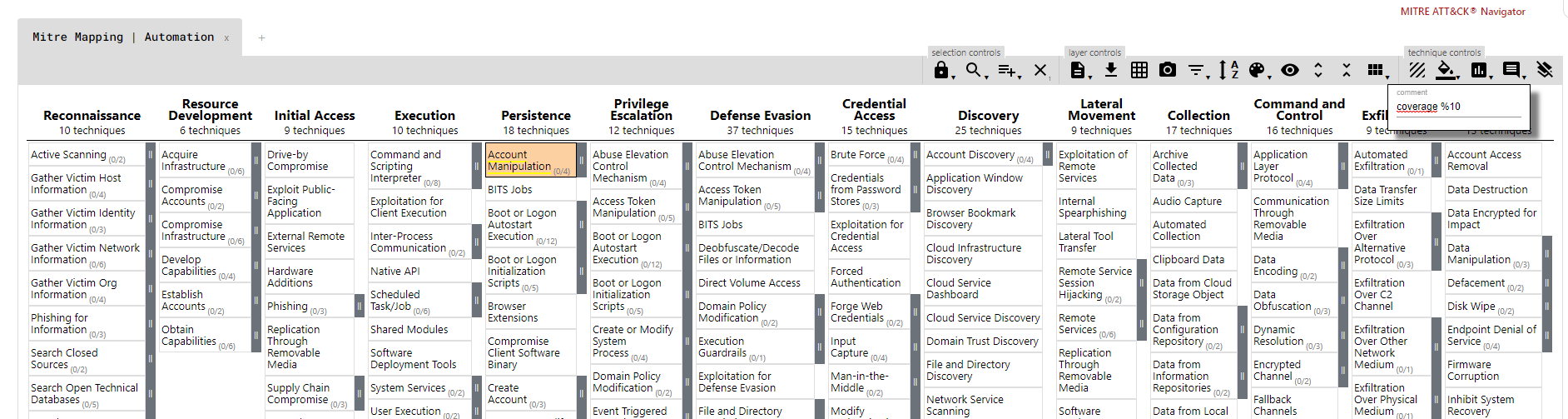Download layer as JSON arrow icon
The width and height of the screenshot is (1568, 419).
1111,70
